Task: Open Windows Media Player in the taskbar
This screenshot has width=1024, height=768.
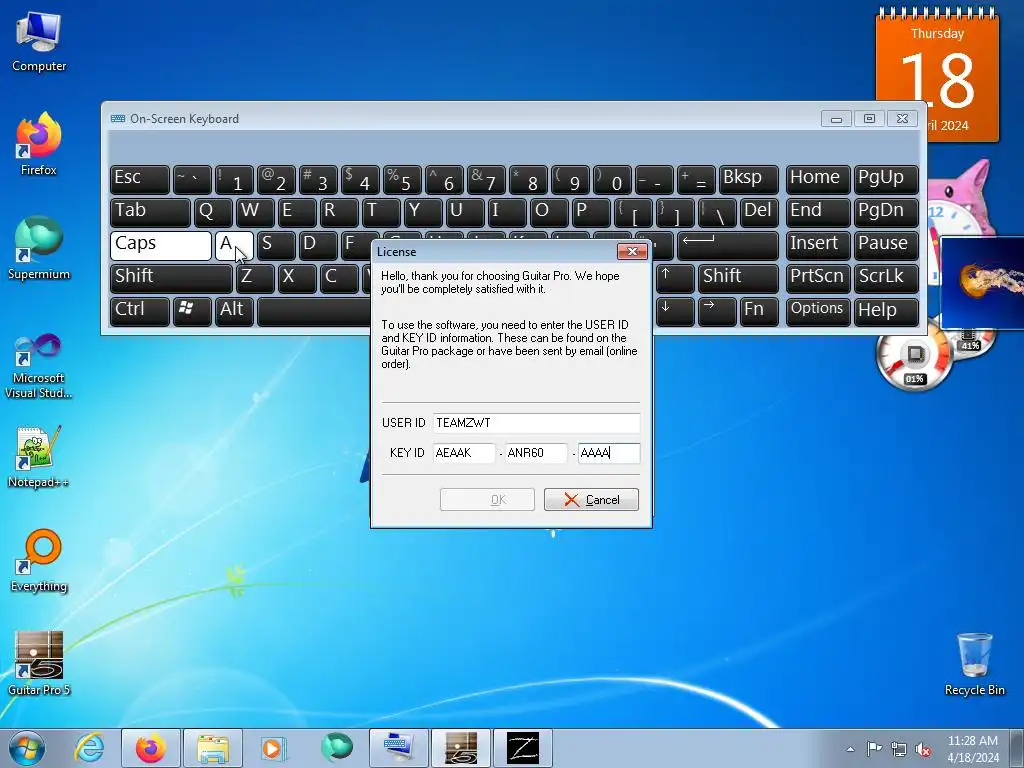Action: click(272, 748)
